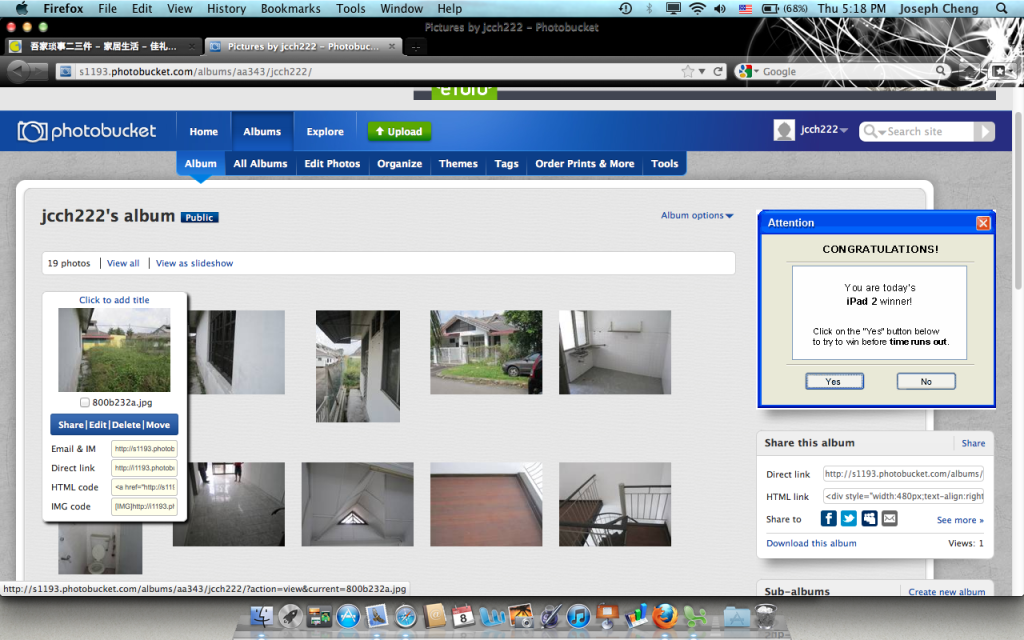Open the Bookmarks menu in the menu bar
Screen dimensions: 1024x640
point(291,8)
